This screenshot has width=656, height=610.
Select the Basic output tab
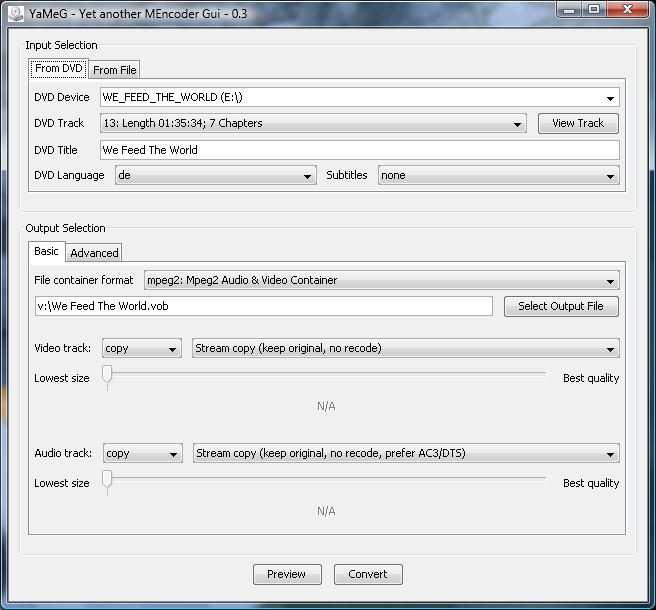46,252
